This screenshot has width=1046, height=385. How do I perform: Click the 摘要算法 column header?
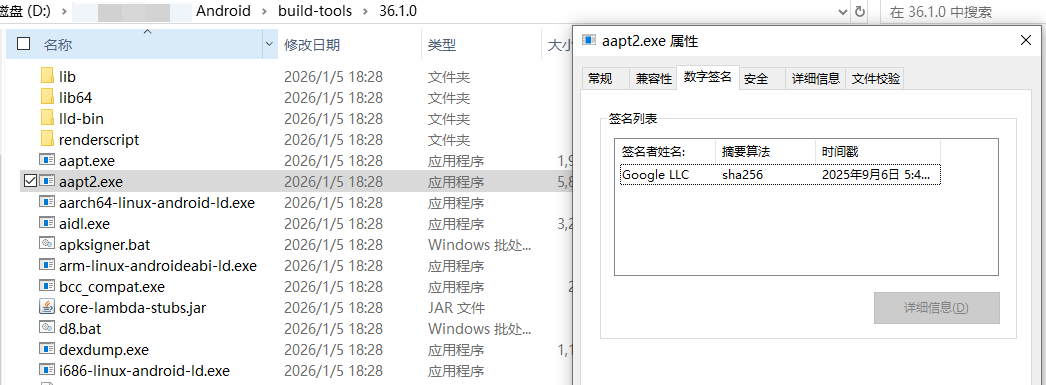coord(766,152)
